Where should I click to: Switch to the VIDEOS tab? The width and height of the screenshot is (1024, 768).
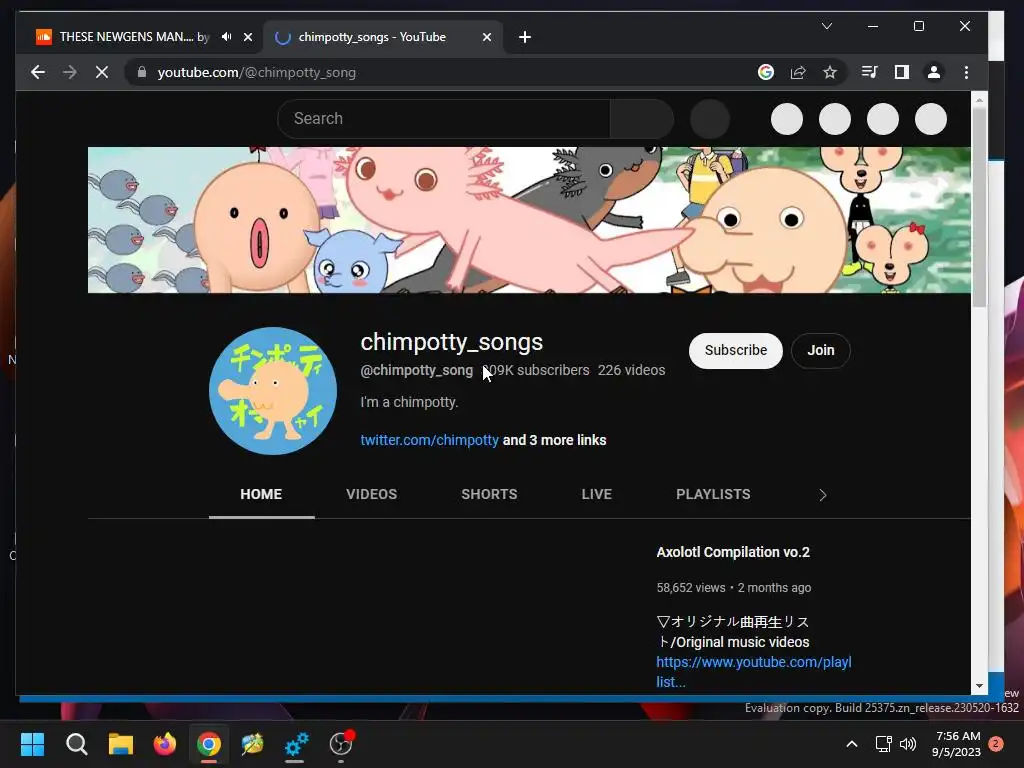point(372,494)
